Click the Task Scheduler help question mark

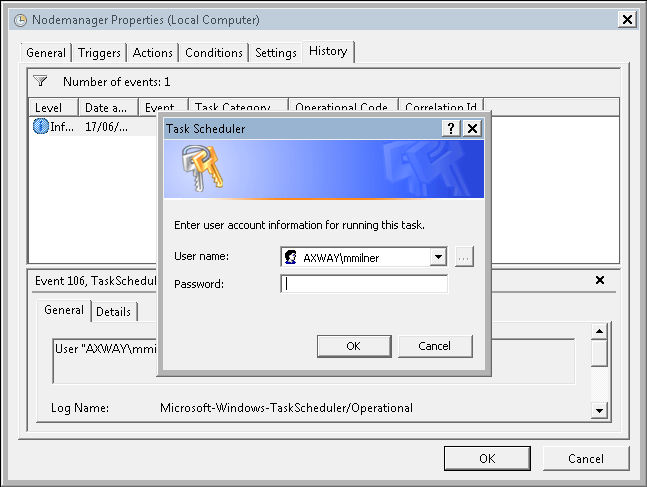point(451,128)
